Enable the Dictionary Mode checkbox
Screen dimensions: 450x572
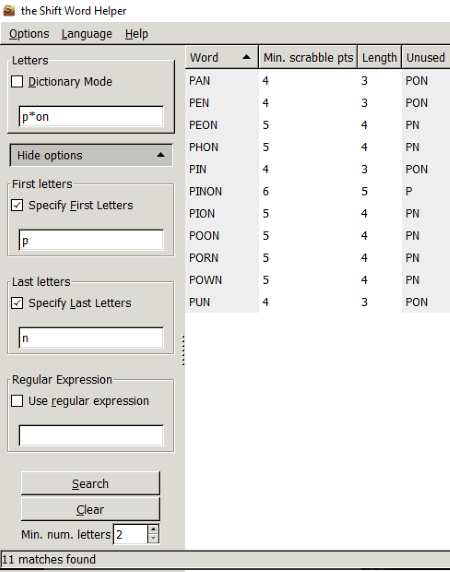(x=17, y=81)
